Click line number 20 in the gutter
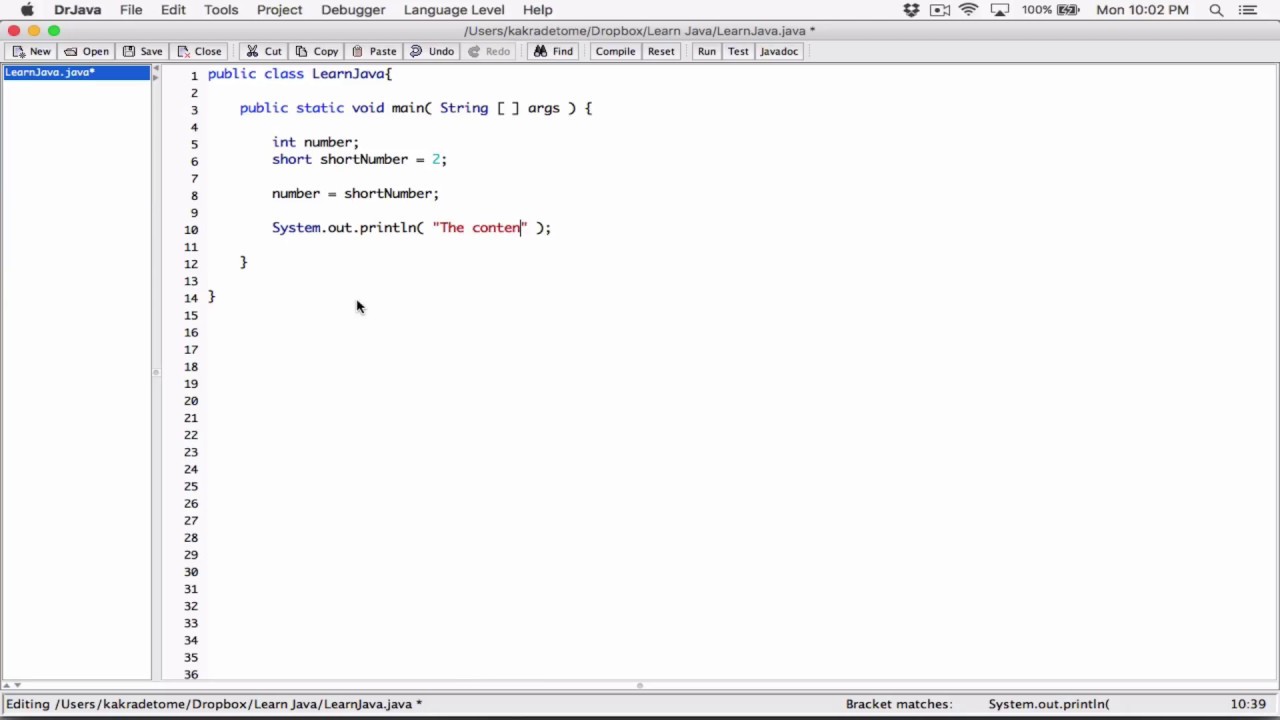The height and width of the screenshot is (720, 1280). point(190,400)
